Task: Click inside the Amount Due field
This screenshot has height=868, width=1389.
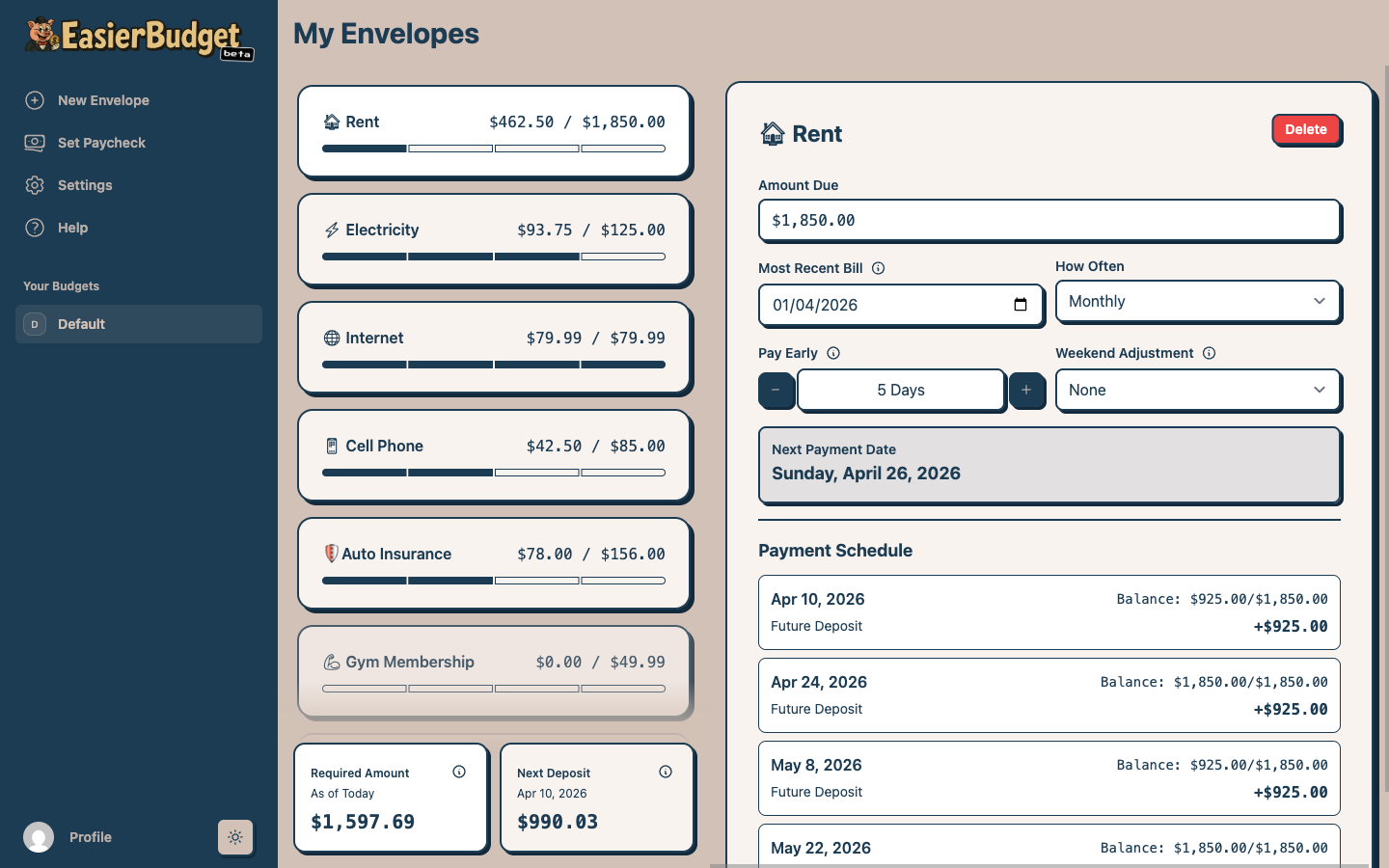Action: click(1049, 220)
